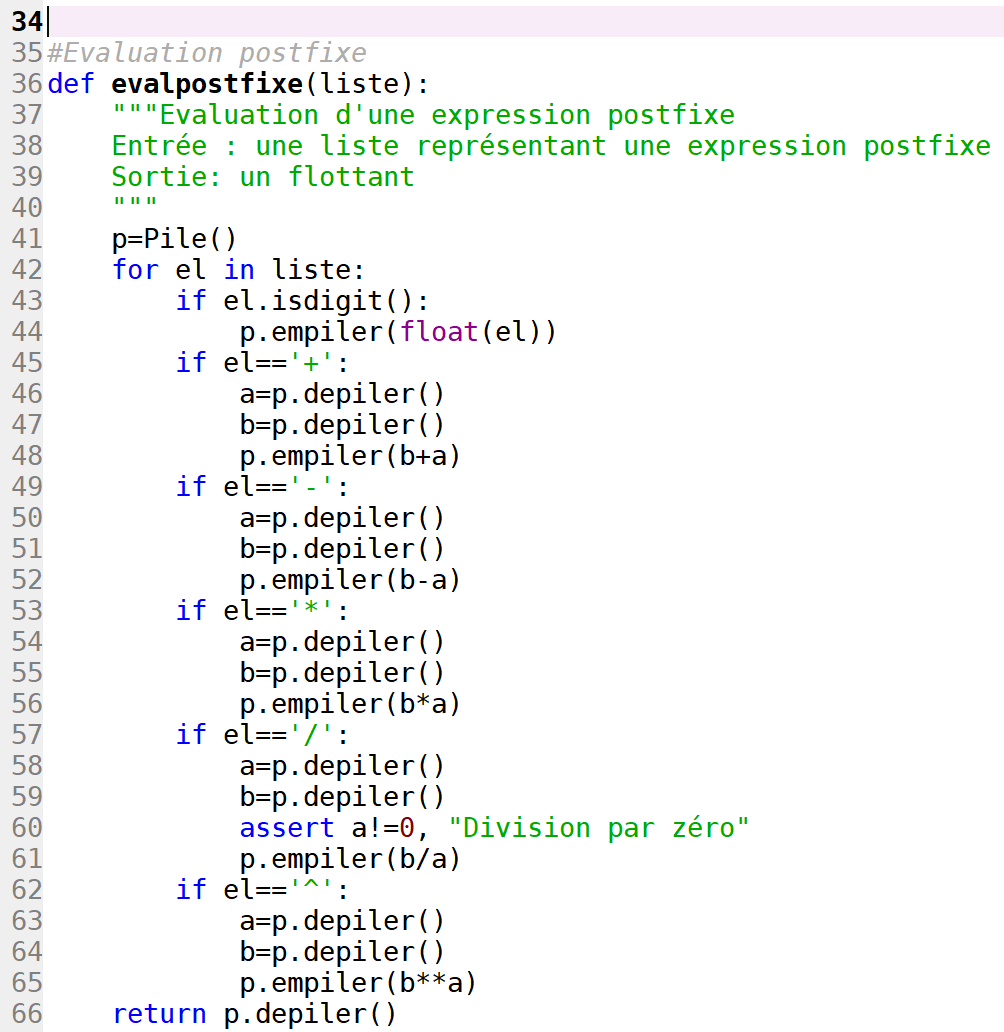Click the line "if el=='*':"

tap(262, 611)
